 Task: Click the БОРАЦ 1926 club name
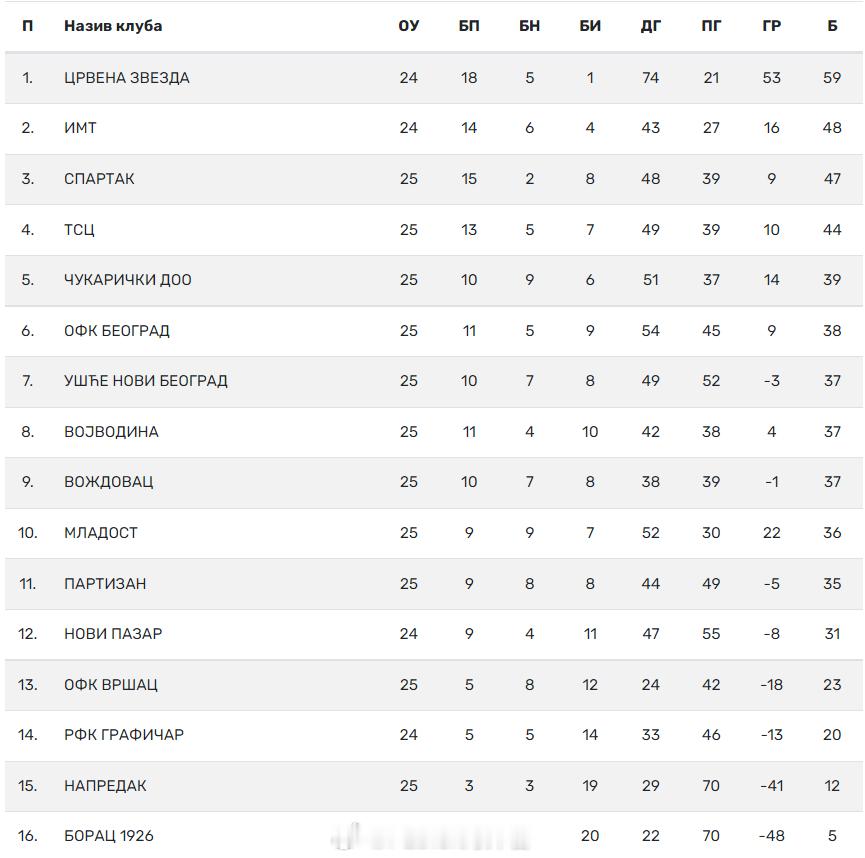(109, 836)
